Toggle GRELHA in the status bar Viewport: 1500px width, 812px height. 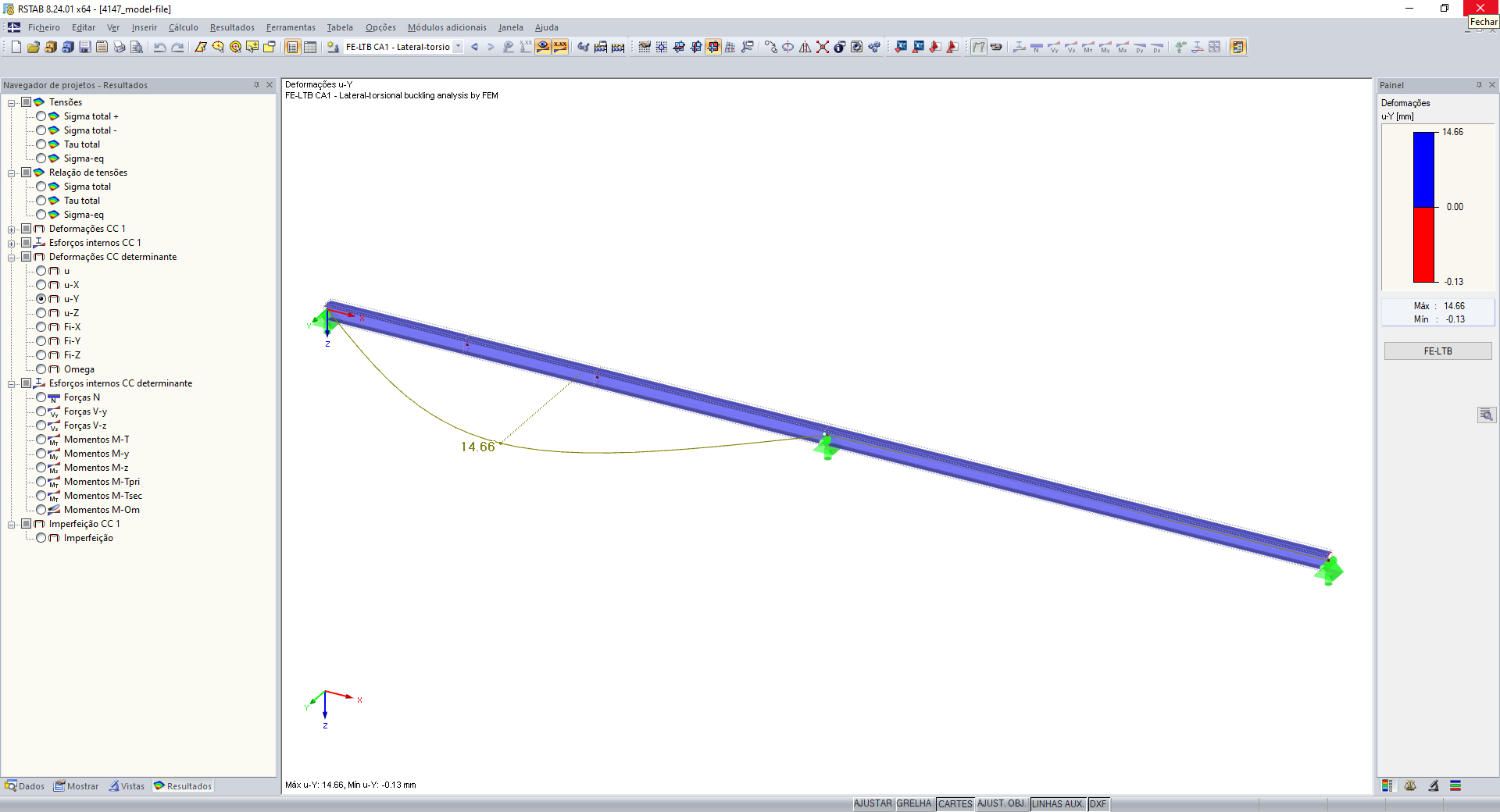click(914, 804)
